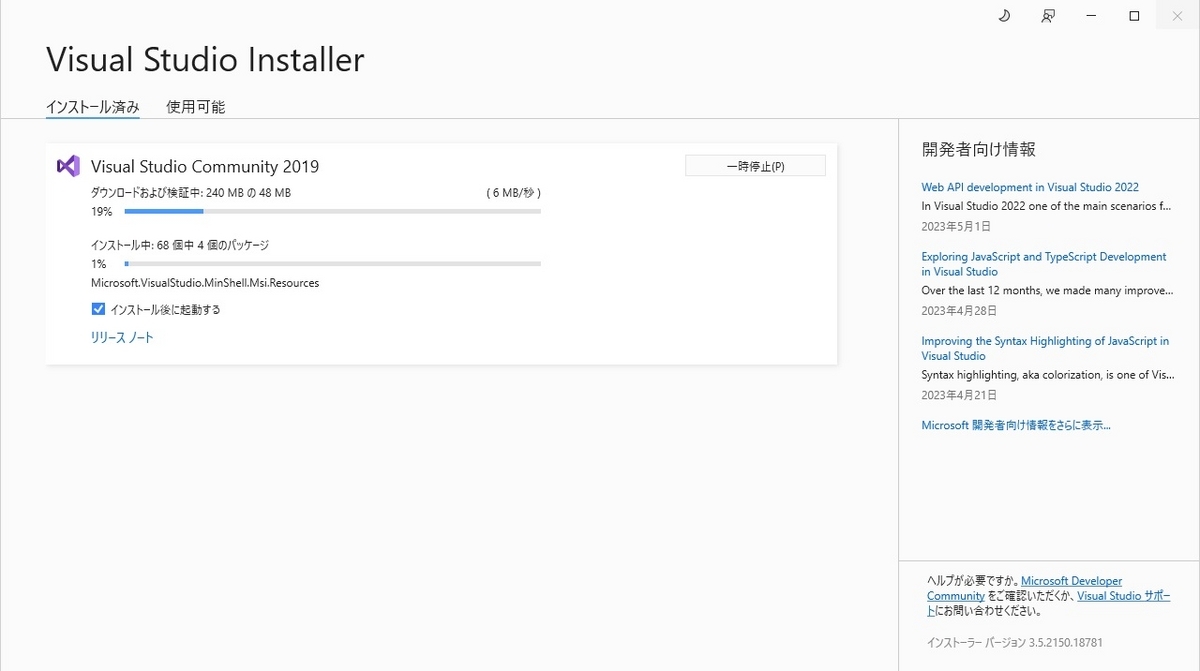Open the feedback icon in title bar
This screenshot has height=671, width=1200.
(x=1048, y=16)
